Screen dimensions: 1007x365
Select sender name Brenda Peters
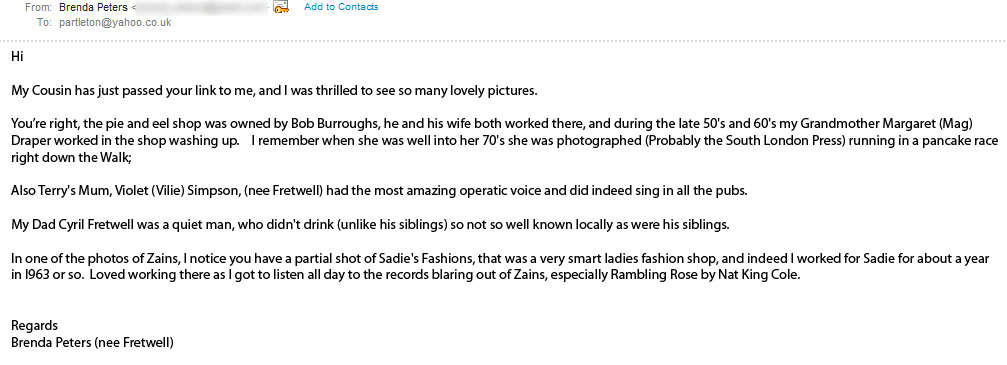coord(93,8)
